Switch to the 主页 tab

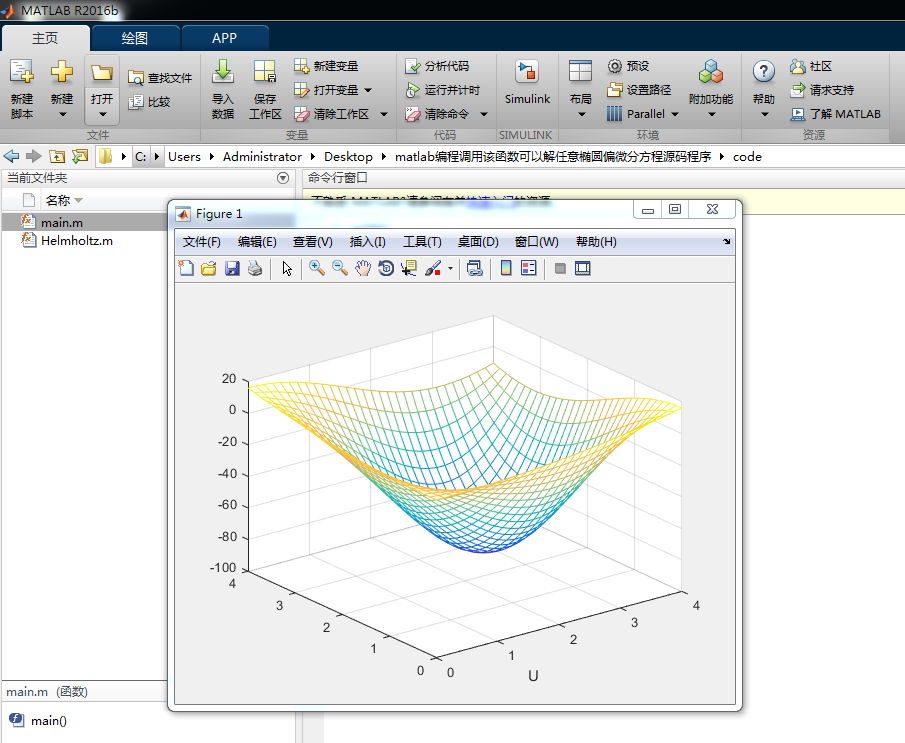(45, 38)
